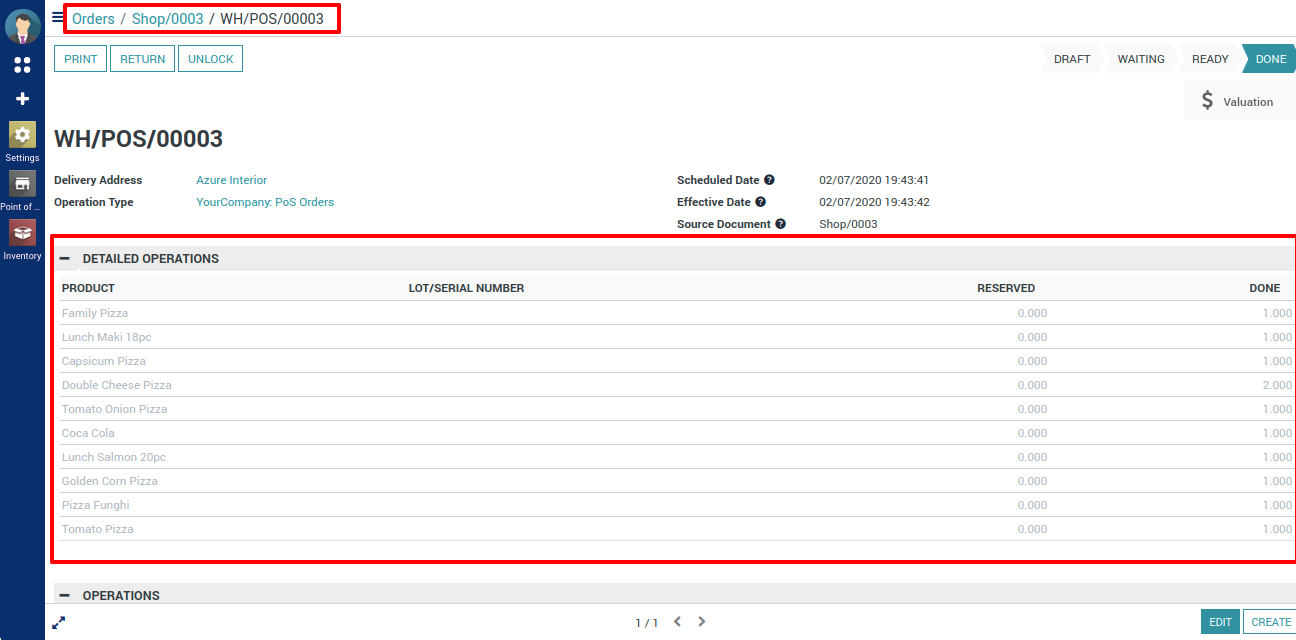Open the Point of Sale app icon

tap(22, 184)
